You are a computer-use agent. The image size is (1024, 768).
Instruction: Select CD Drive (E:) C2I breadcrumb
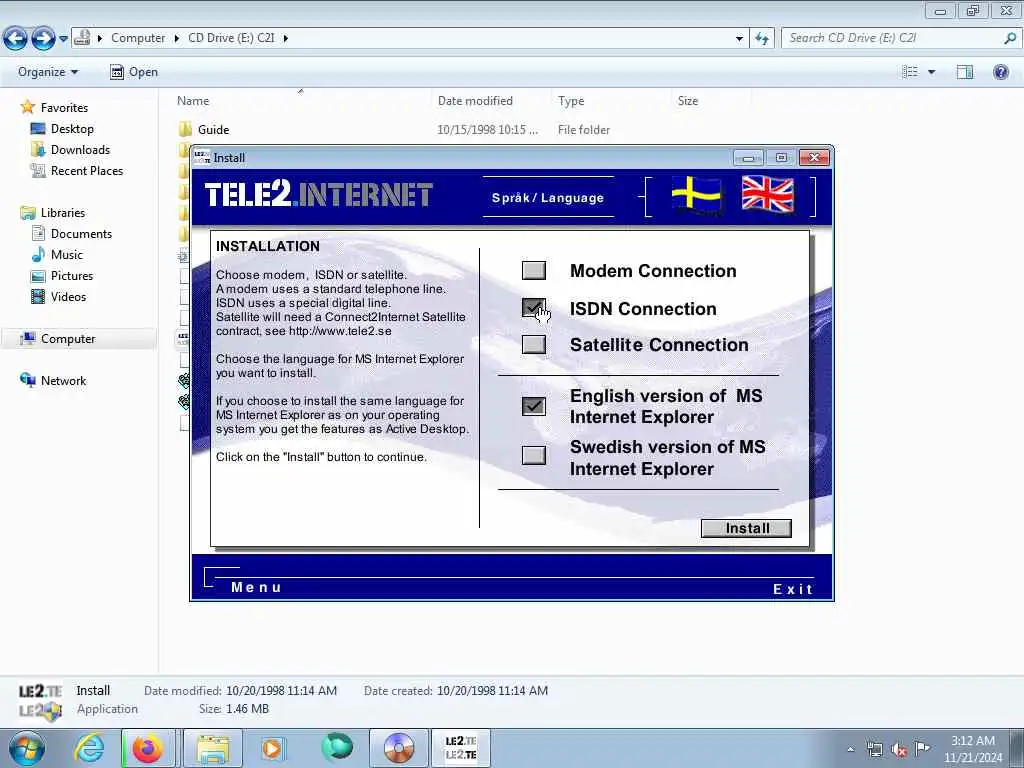pyautogui.click(x=231, y=38)
